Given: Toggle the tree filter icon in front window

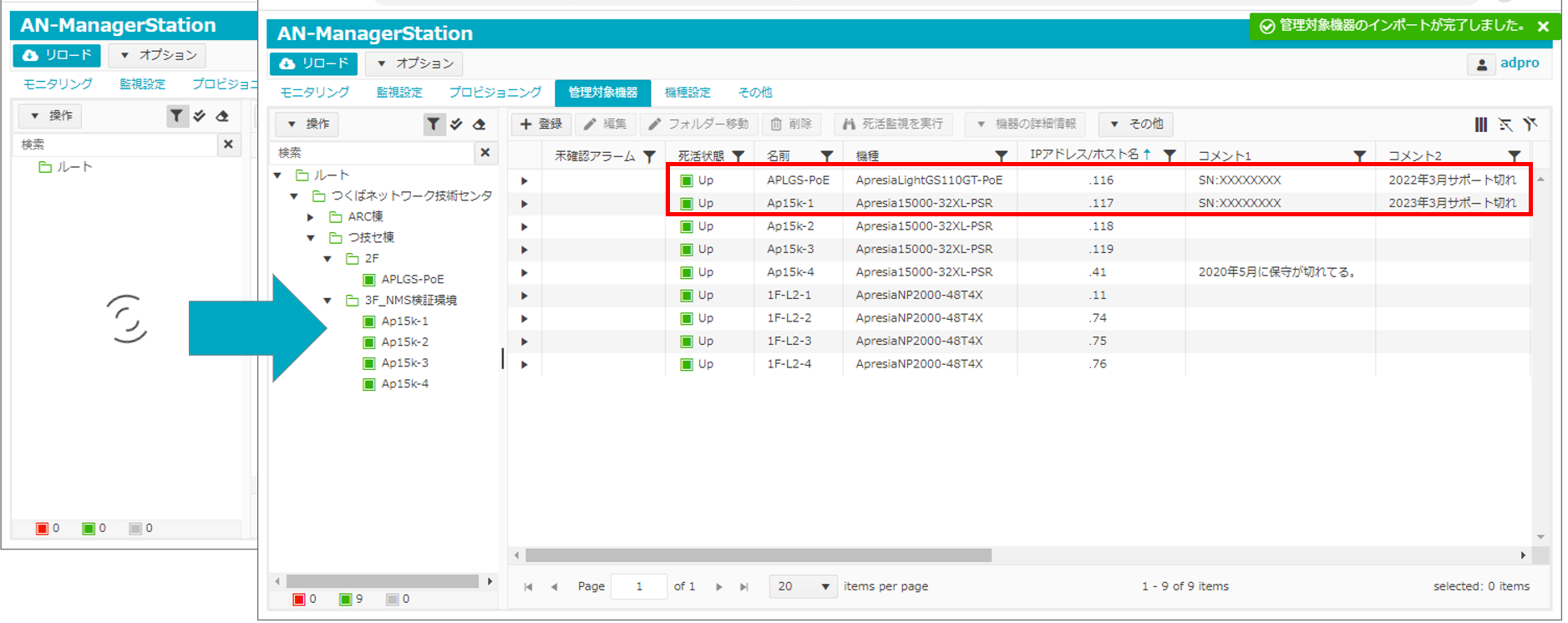Looking at the screenshot, I should [433, 124].
